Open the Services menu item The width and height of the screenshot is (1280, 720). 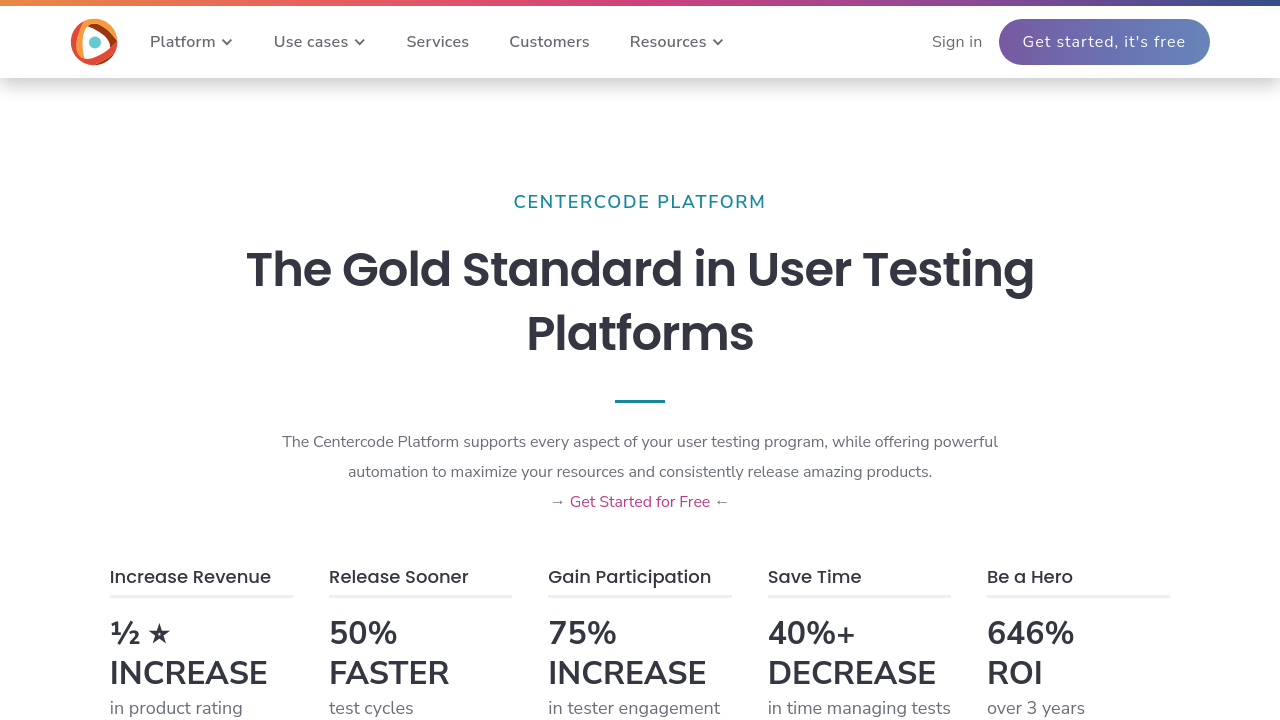click(437, 42)
